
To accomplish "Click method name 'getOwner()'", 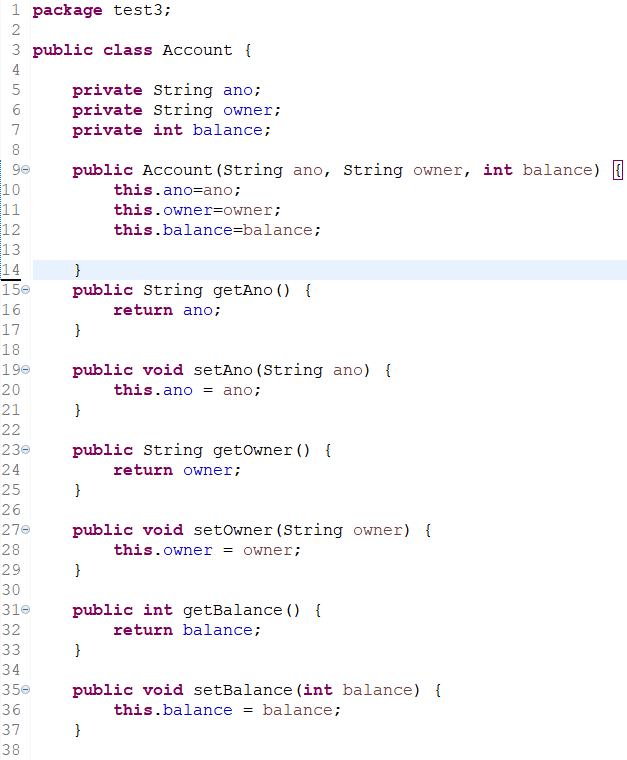I will click(x=261, y=450).
